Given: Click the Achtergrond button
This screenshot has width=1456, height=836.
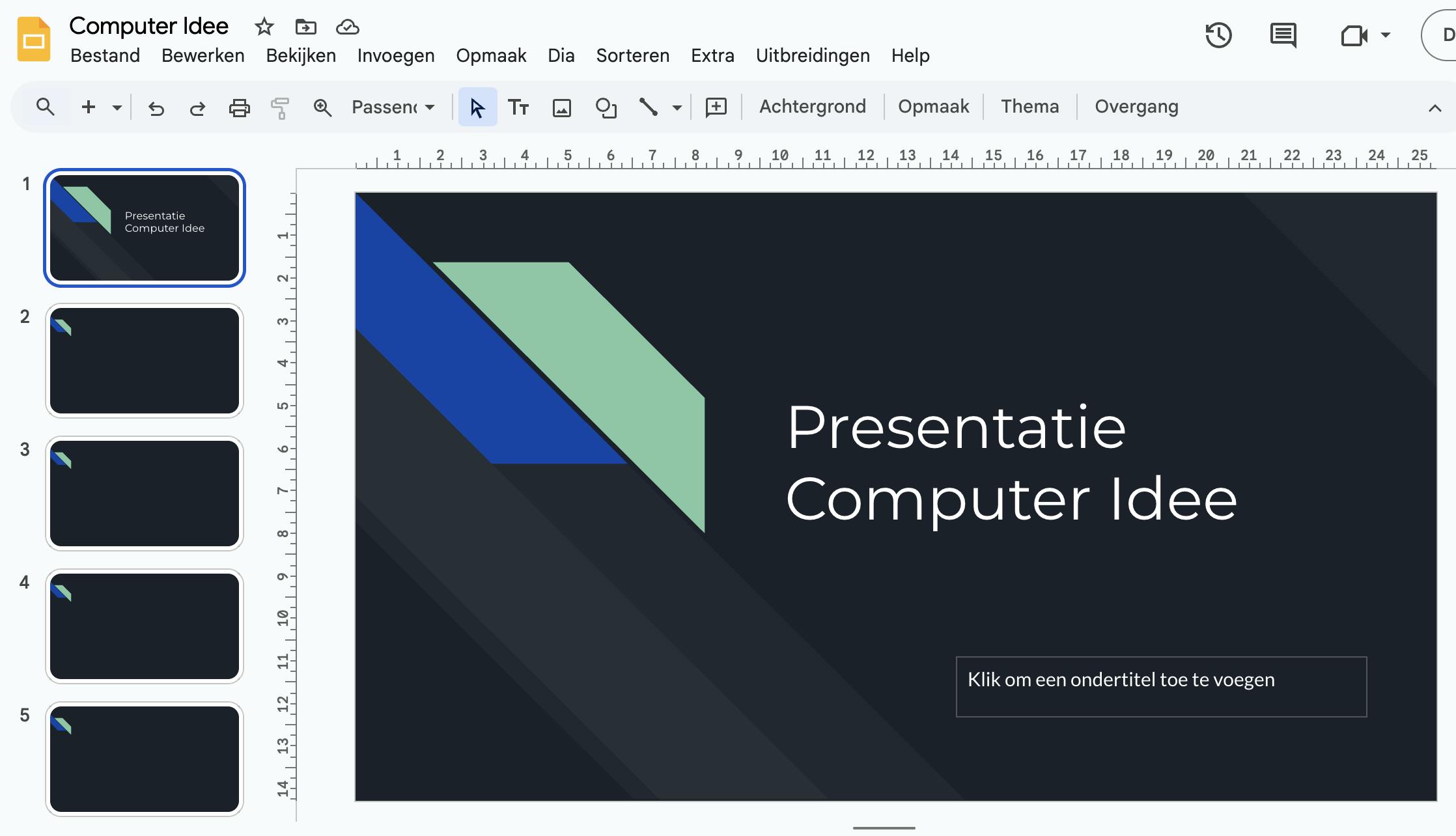Looking at the screenshot, I should (x=812, y=107).
